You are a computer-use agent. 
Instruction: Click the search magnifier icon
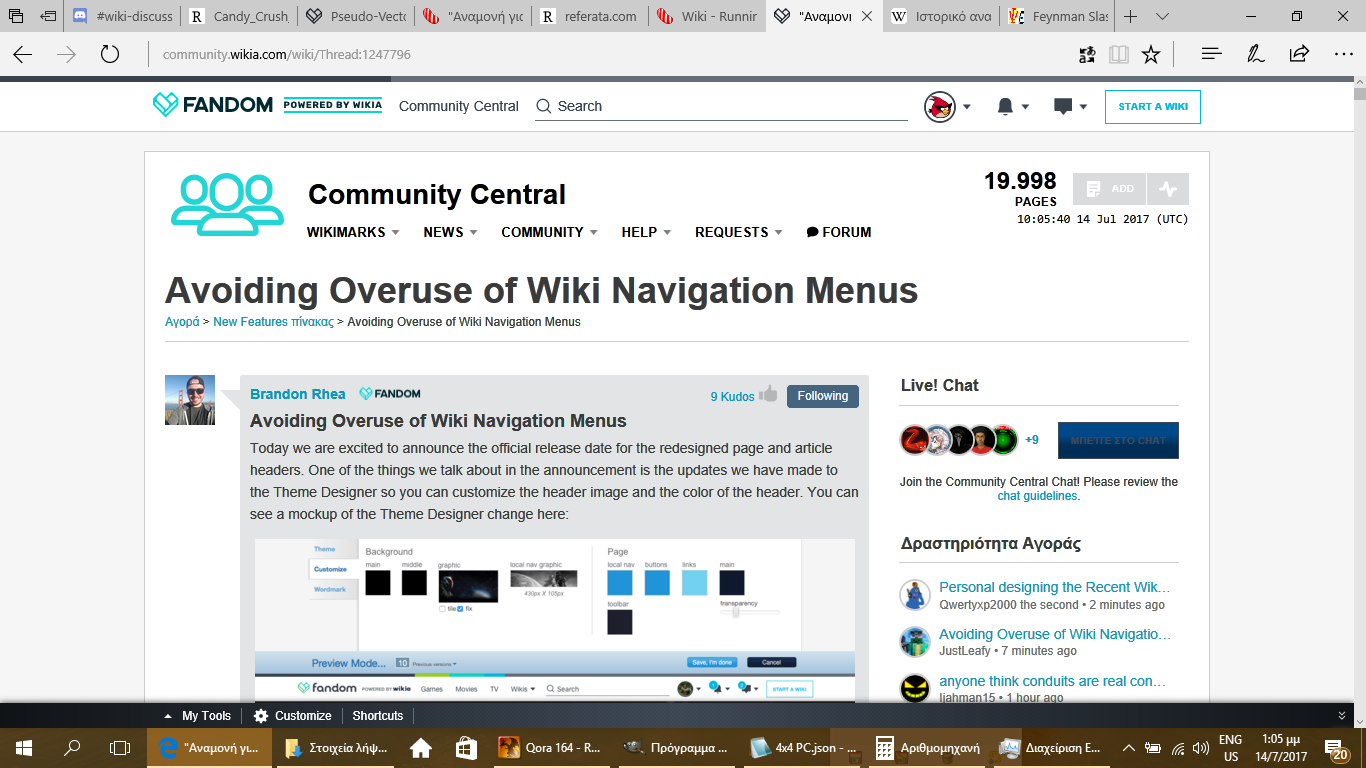(x=544, y=106)
